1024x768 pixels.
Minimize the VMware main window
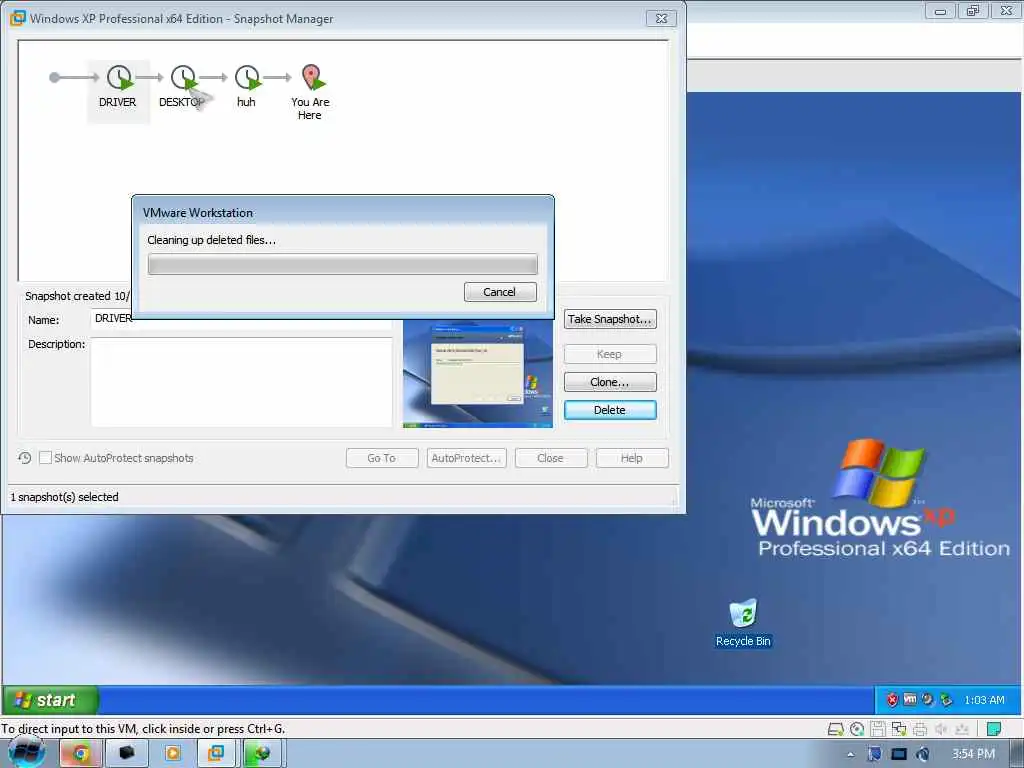point(940,10)
